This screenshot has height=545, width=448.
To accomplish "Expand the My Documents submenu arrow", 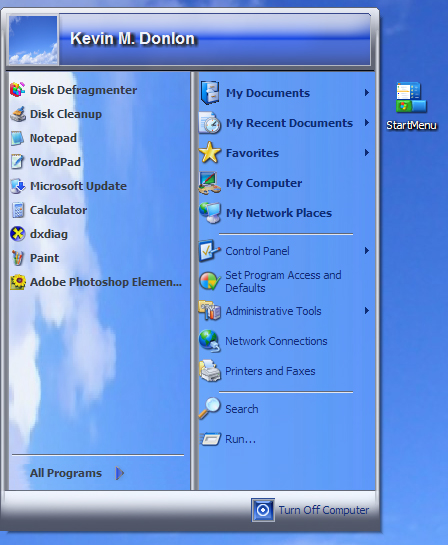I will pos(367,92).
